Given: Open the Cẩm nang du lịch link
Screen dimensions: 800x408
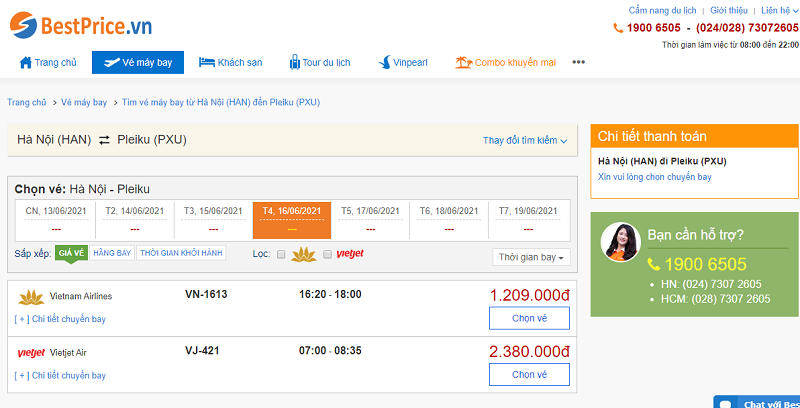Looking at the screenshot, I should (662, 10).
